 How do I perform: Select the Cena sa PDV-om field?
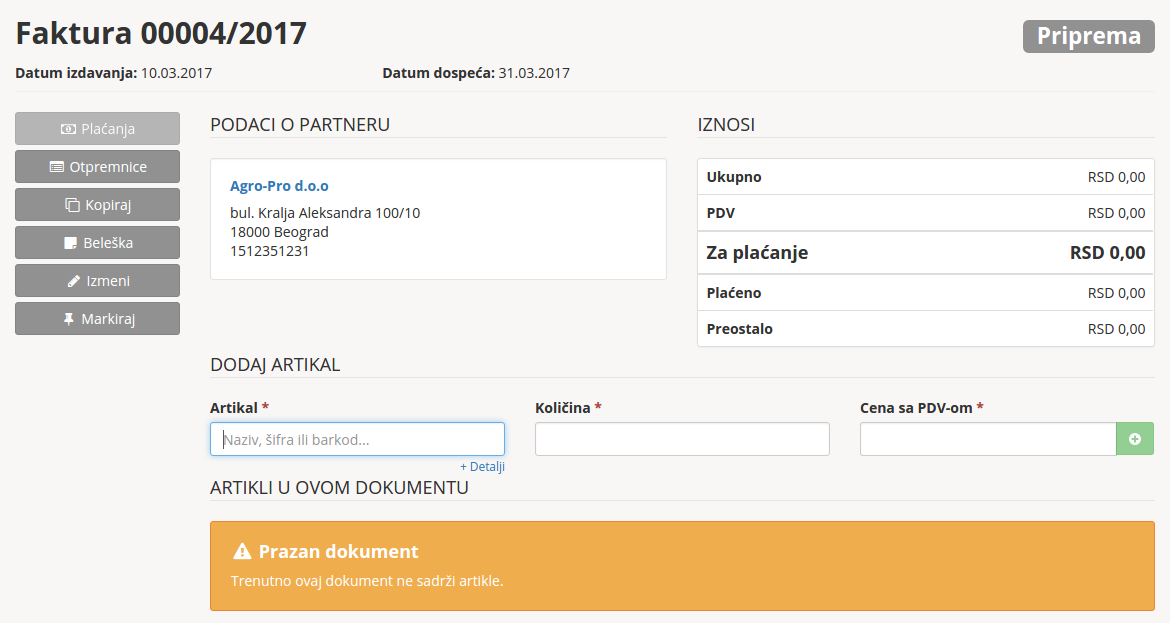[x=987, y=439]
